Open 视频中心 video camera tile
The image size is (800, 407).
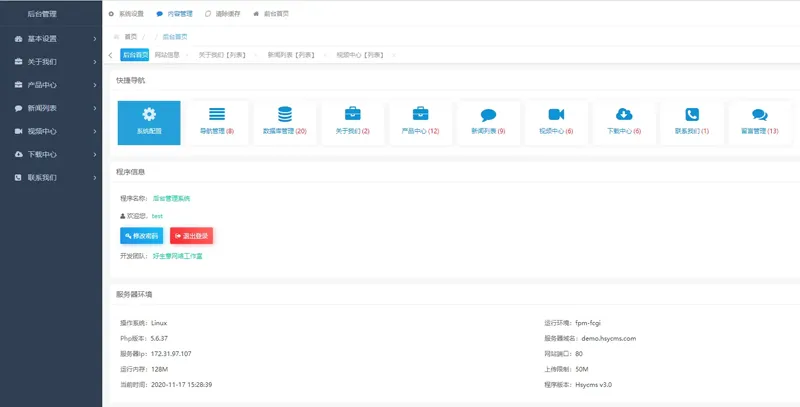(x=556, y=122)
